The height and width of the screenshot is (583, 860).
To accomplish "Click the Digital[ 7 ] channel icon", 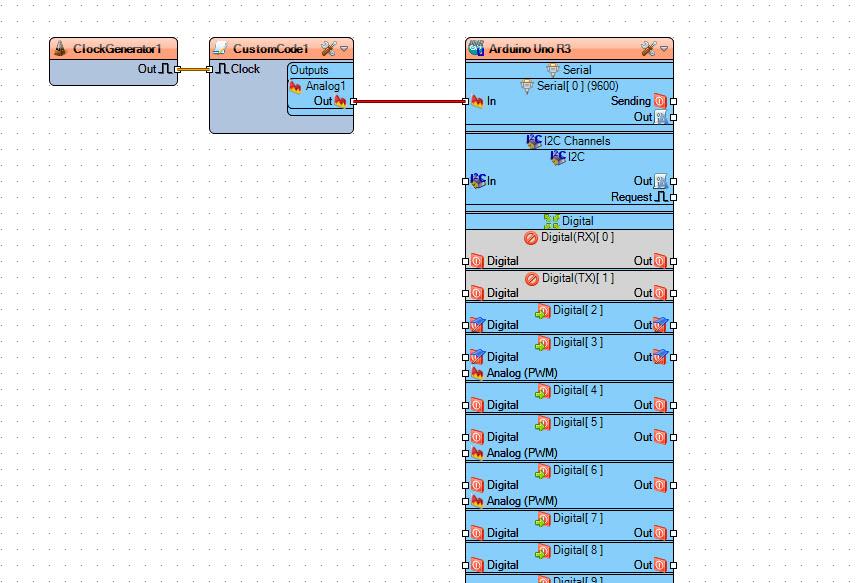I will [x=542, y=519].
